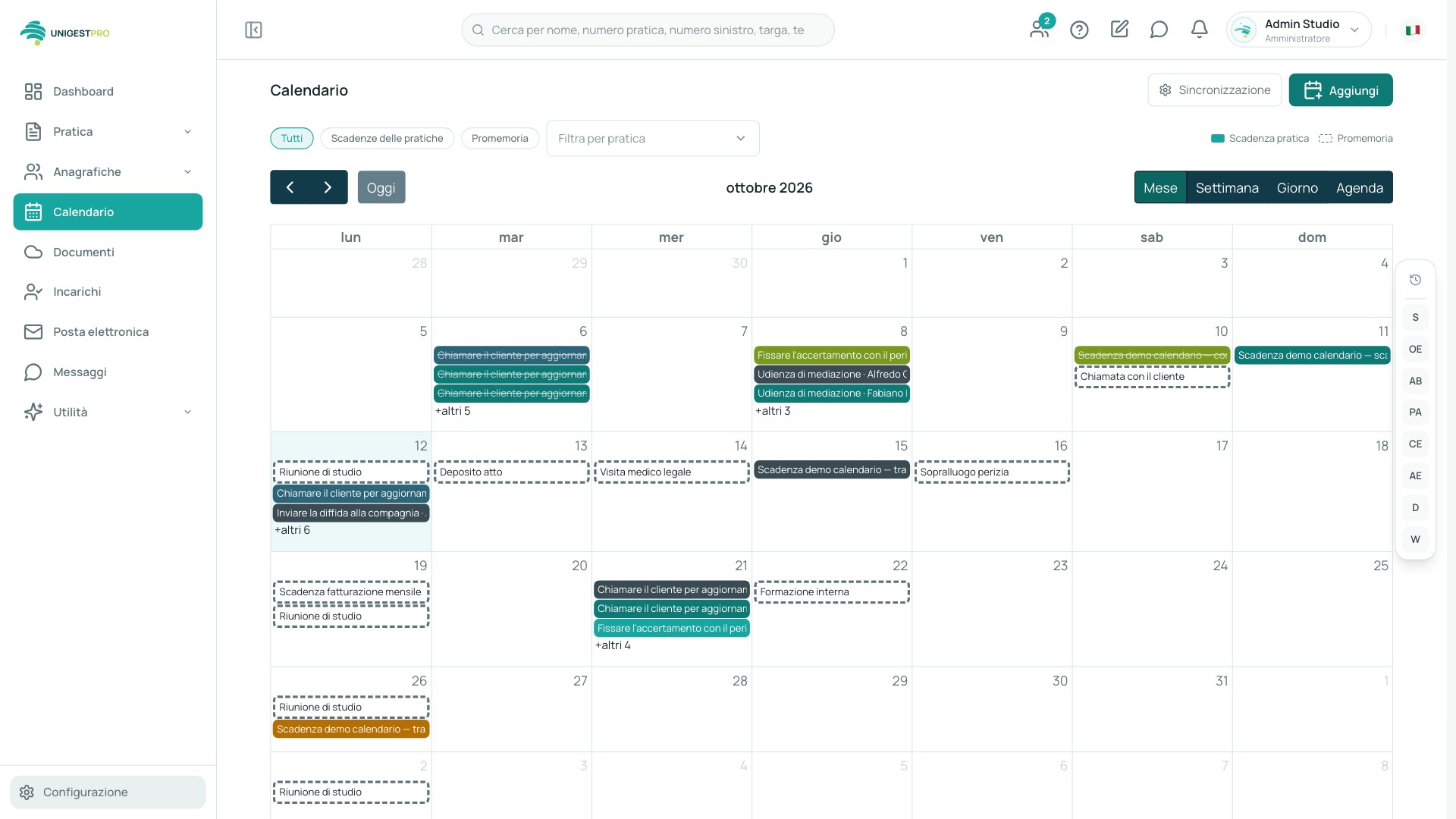This screenshot has width=1456, height=819.
Task: Click the Oggi button
Action: point(381,187)
